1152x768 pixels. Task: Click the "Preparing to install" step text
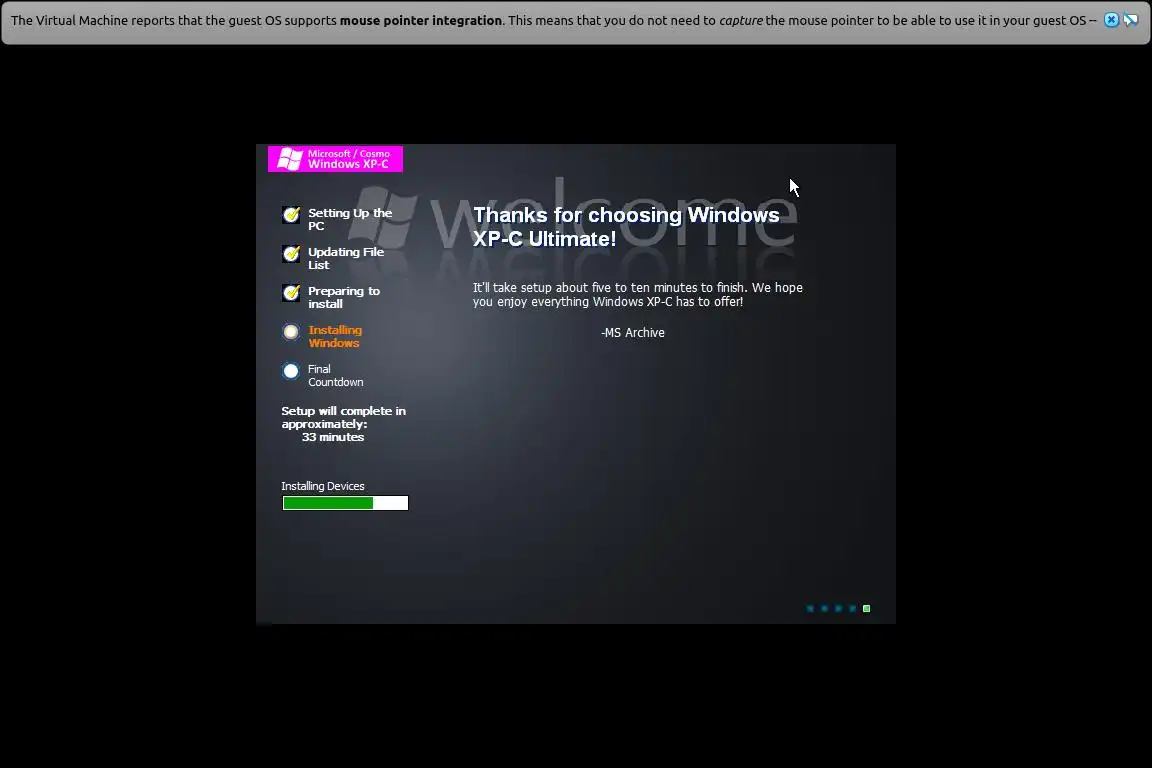[x=344, y=297]
